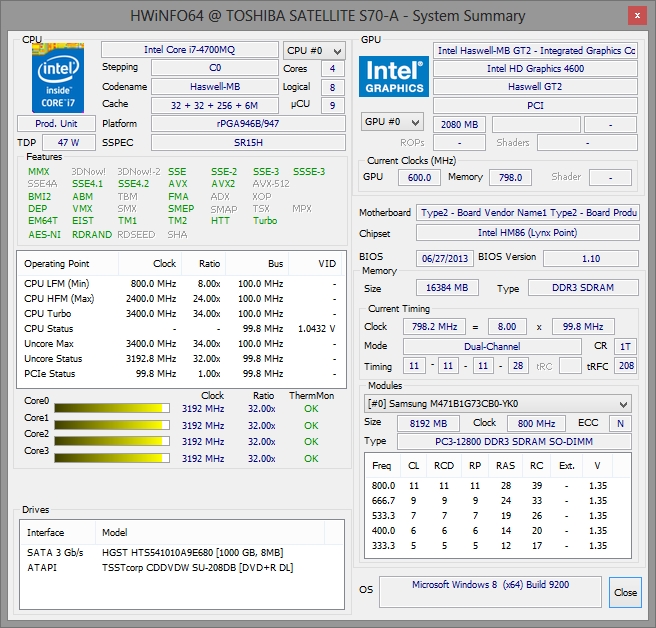Click the Motherboard Type2 Board Vendor field
The height and width of the screenshot is (628, 656).
pyautogui.click(x=528, y=213)
